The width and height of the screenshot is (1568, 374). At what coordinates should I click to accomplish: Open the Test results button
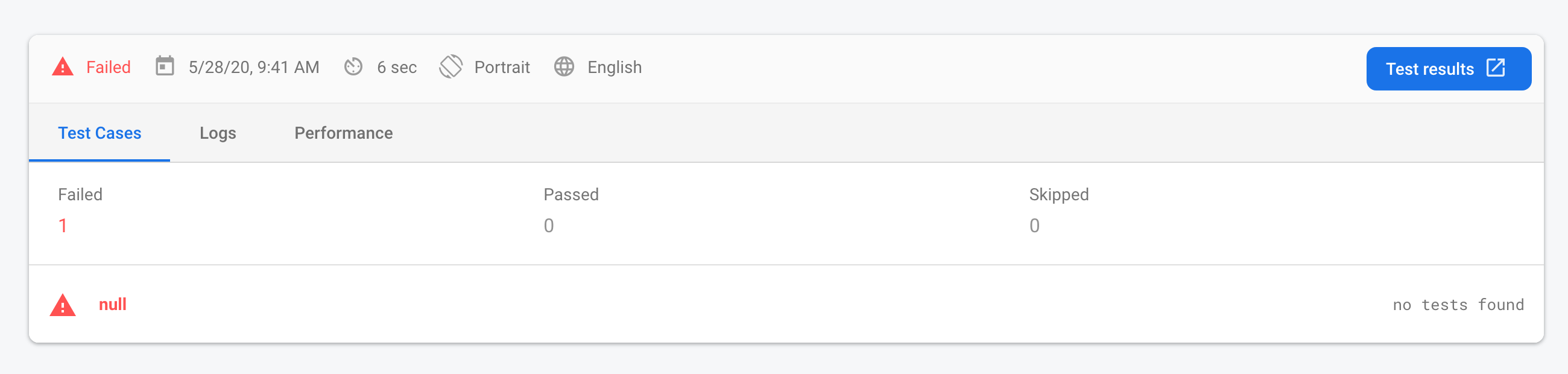[x=1448, y=68]
